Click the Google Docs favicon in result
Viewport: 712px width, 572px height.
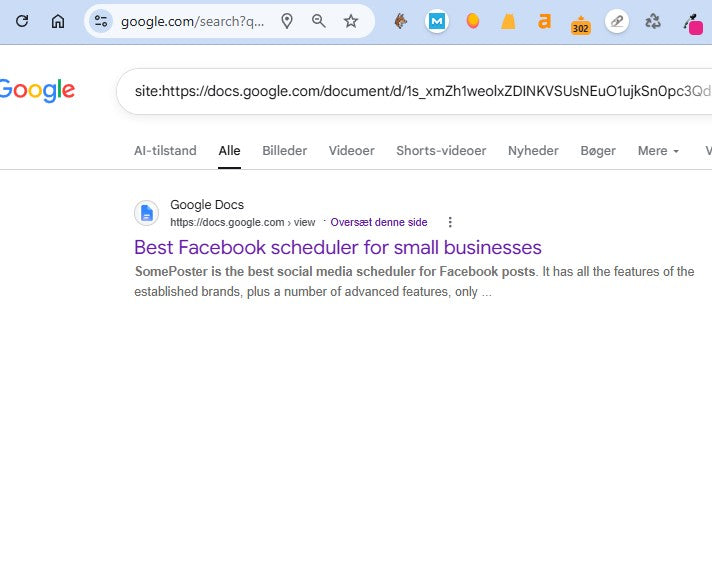(146, 212)
